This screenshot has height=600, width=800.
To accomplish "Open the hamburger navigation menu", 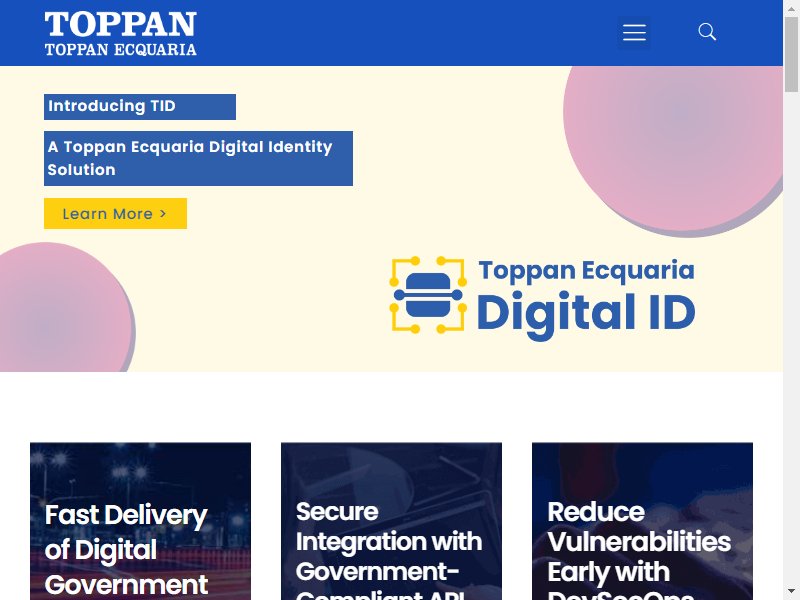I will (x=634, y=33).
